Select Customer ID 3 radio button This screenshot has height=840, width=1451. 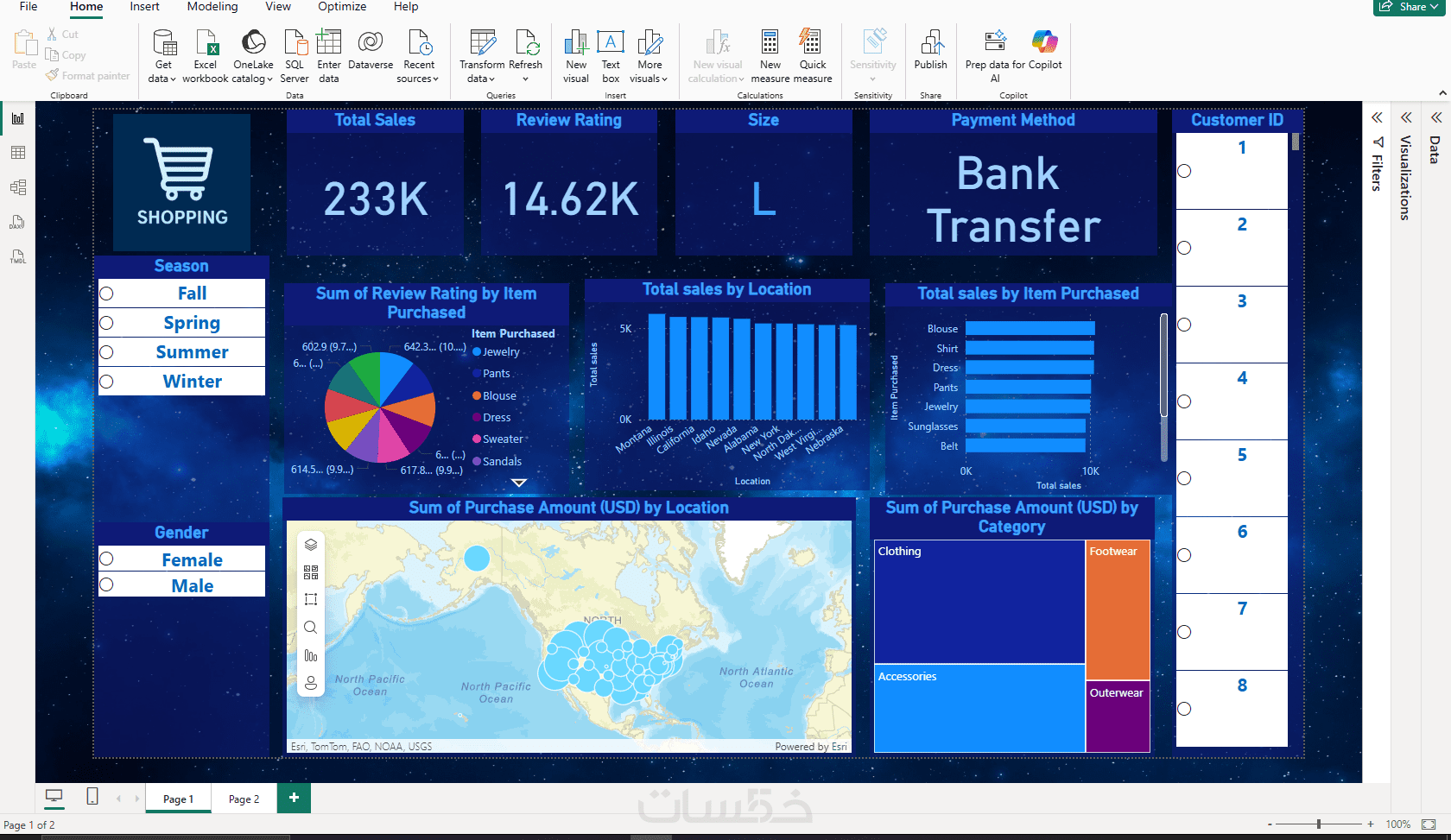pyautogui.click(x=1184, y=325)
